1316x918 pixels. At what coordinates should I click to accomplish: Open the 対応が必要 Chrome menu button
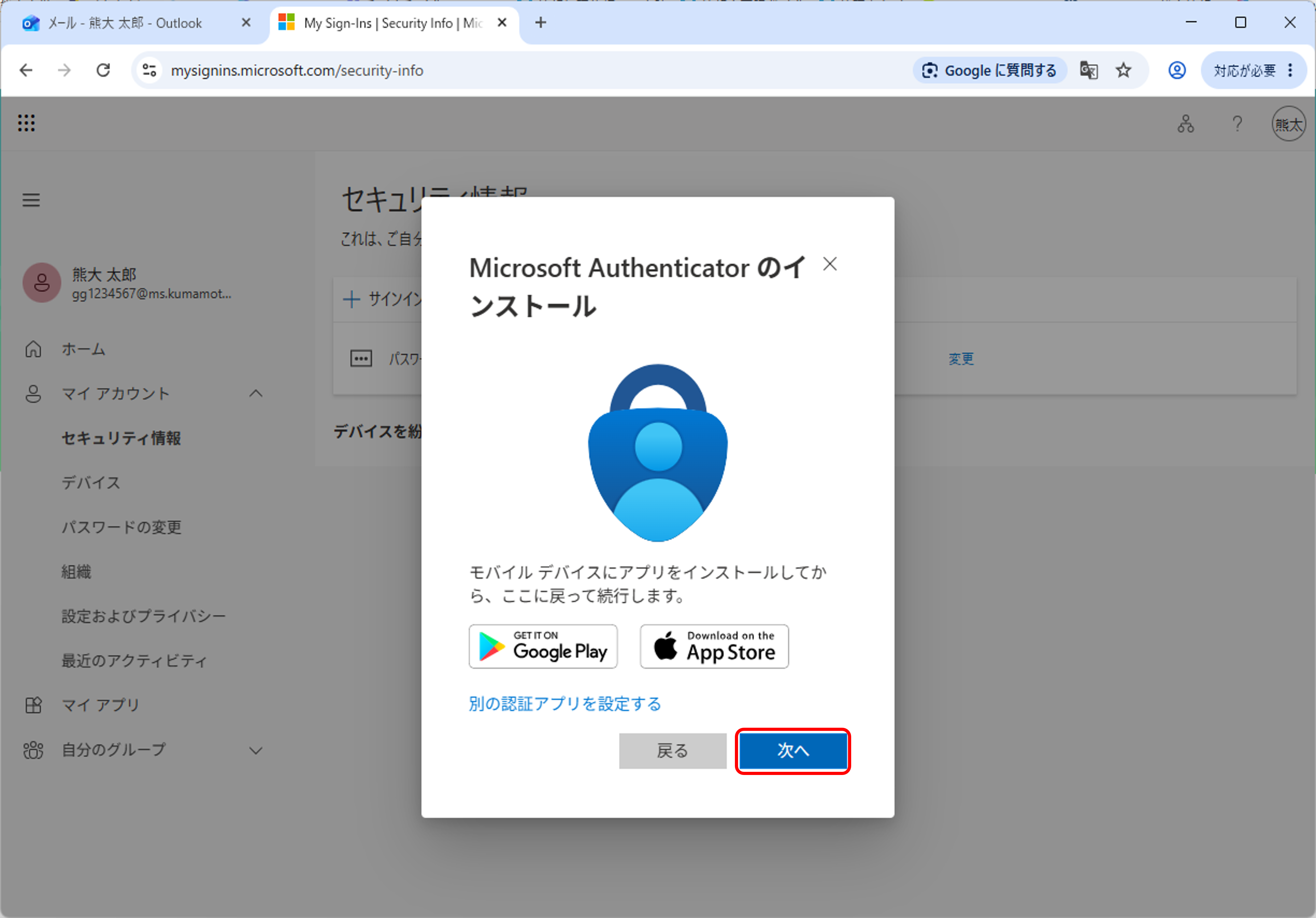coord(1254,71)
